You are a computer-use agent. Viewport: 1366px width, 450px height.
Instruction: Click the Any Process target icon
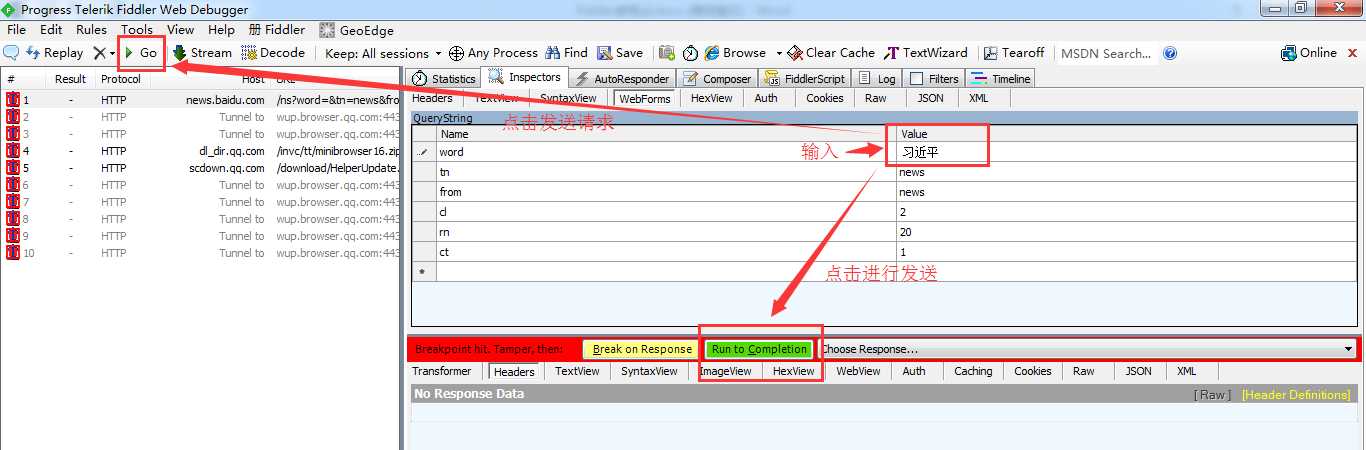pos(456,53)
